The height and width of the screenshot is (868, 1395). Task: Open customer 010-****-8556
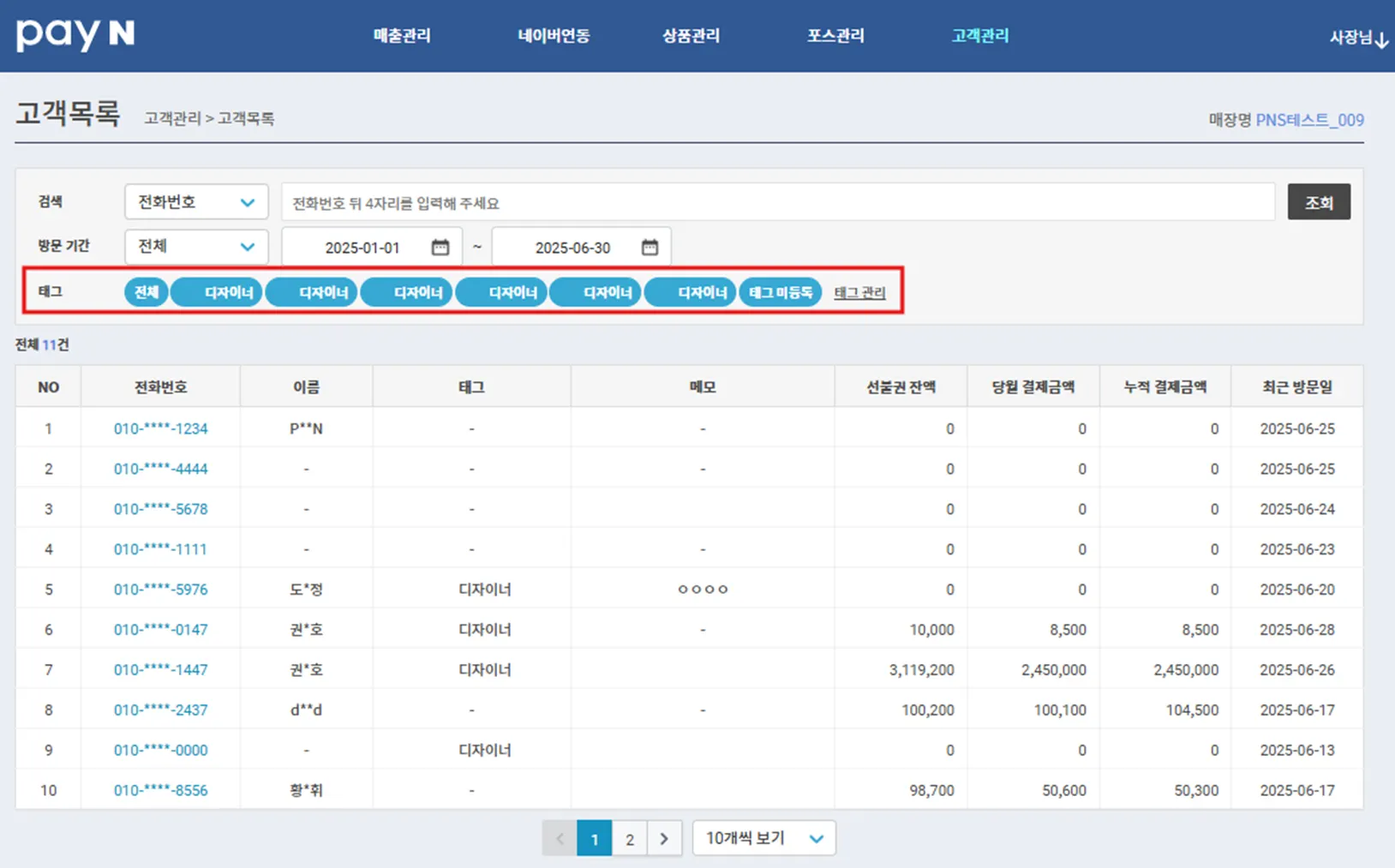[160, 791]
